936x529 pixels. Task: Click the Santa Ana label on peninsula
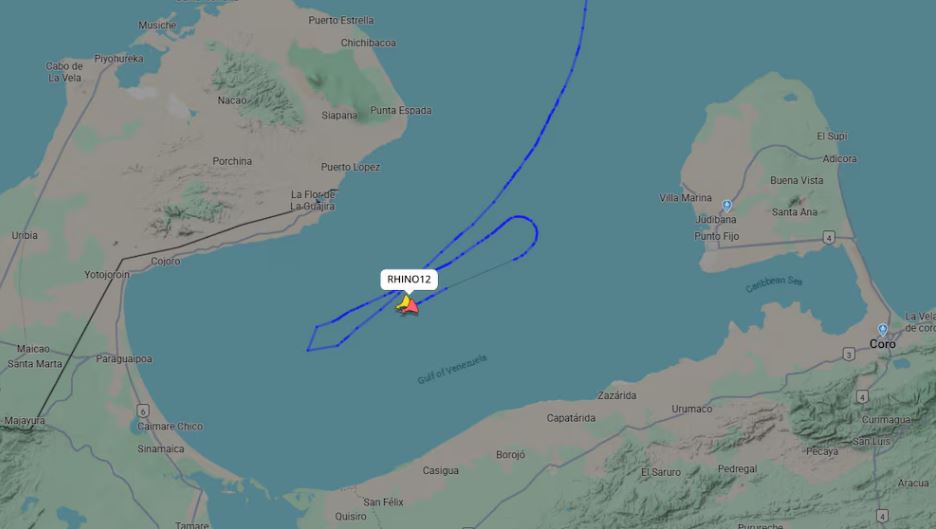click(x=794, y=212)
